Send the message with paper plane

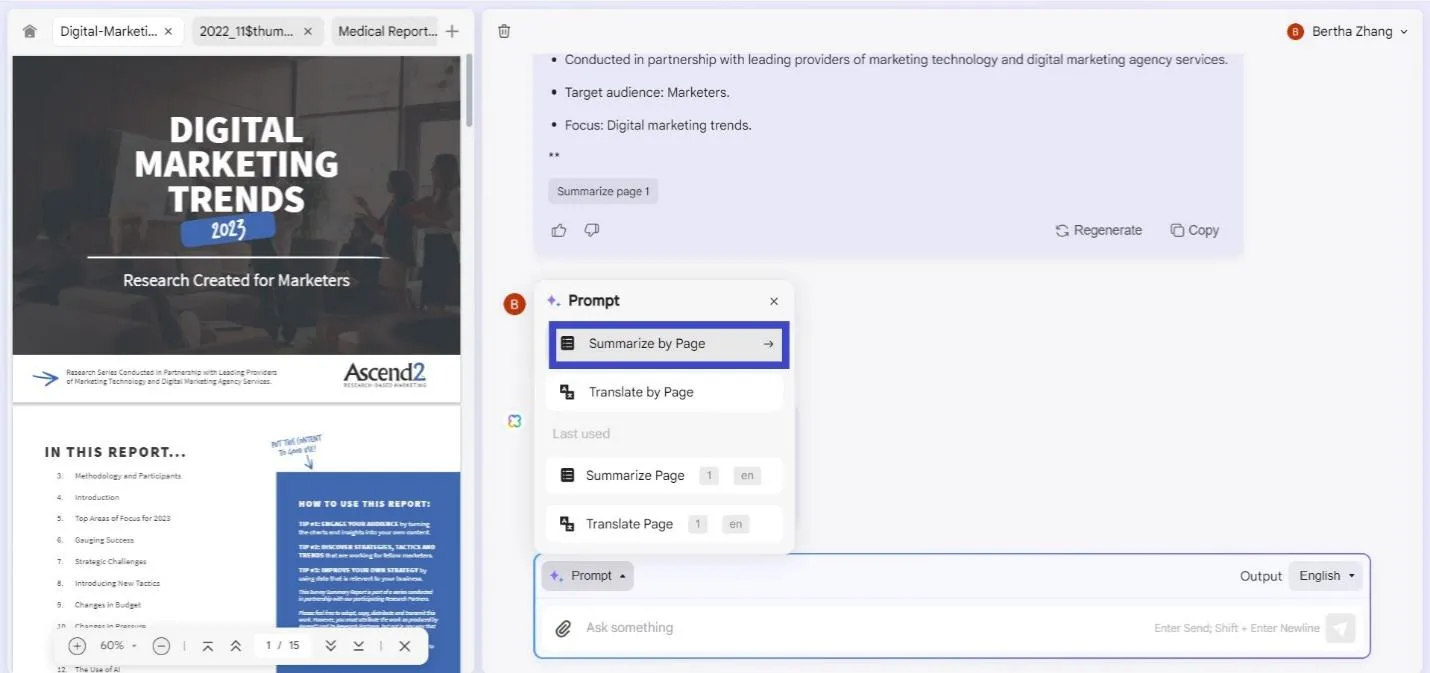(1340, 628)
